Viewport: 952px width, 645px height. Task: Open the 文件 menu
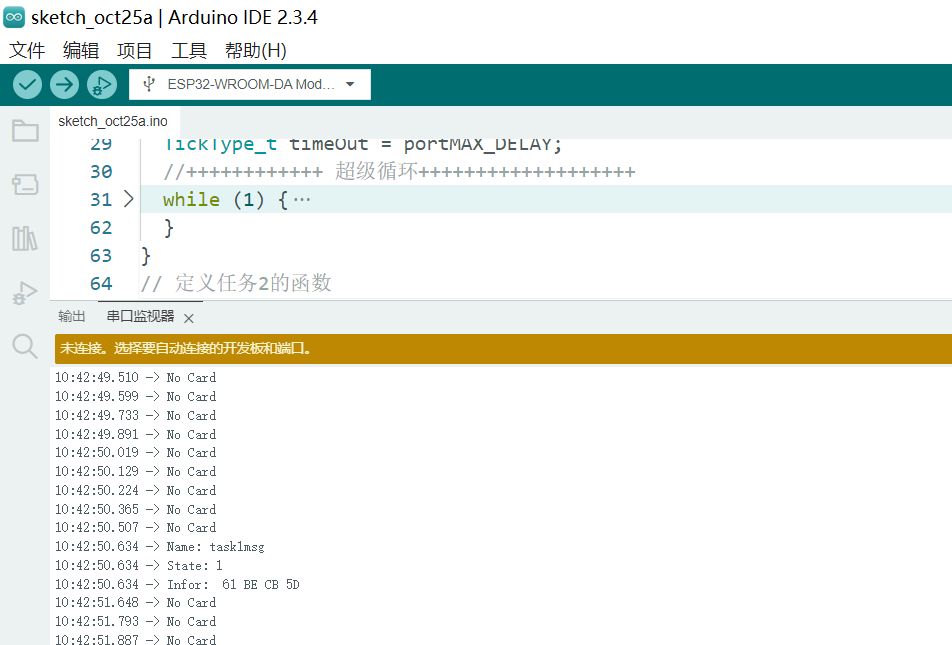27,50
